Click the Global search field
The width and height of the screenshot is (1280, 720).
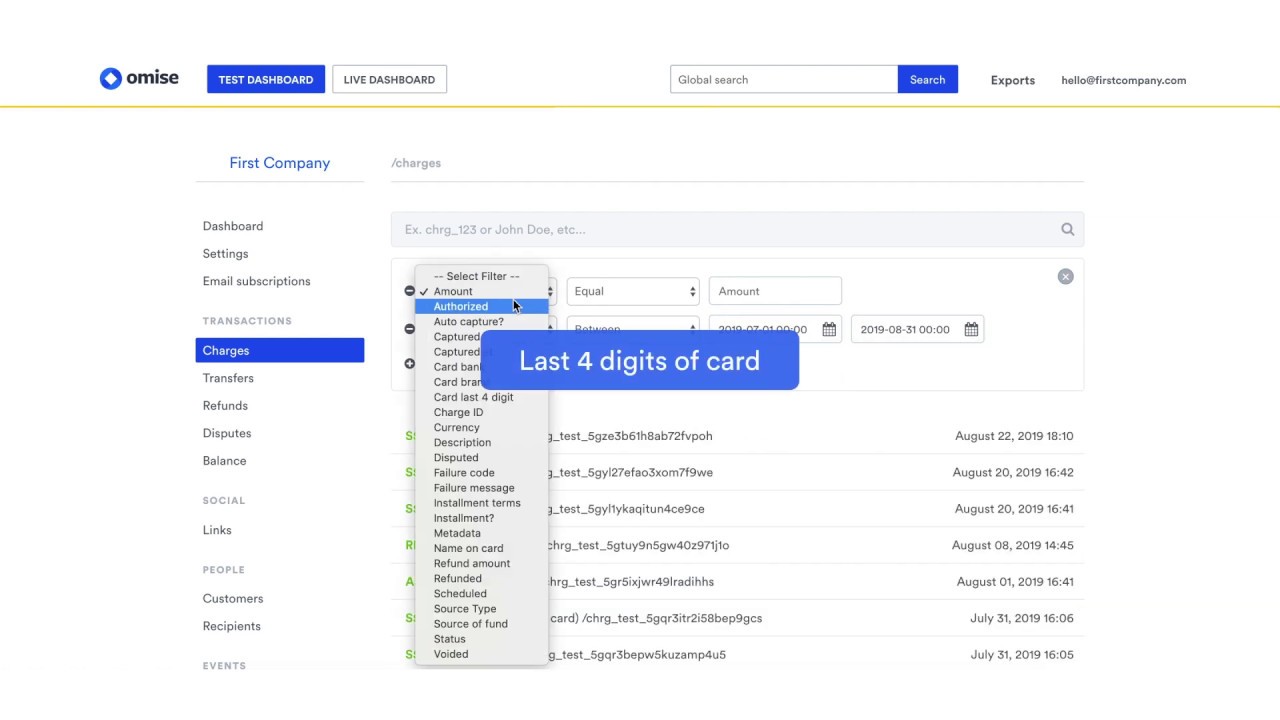coord(784,79)
